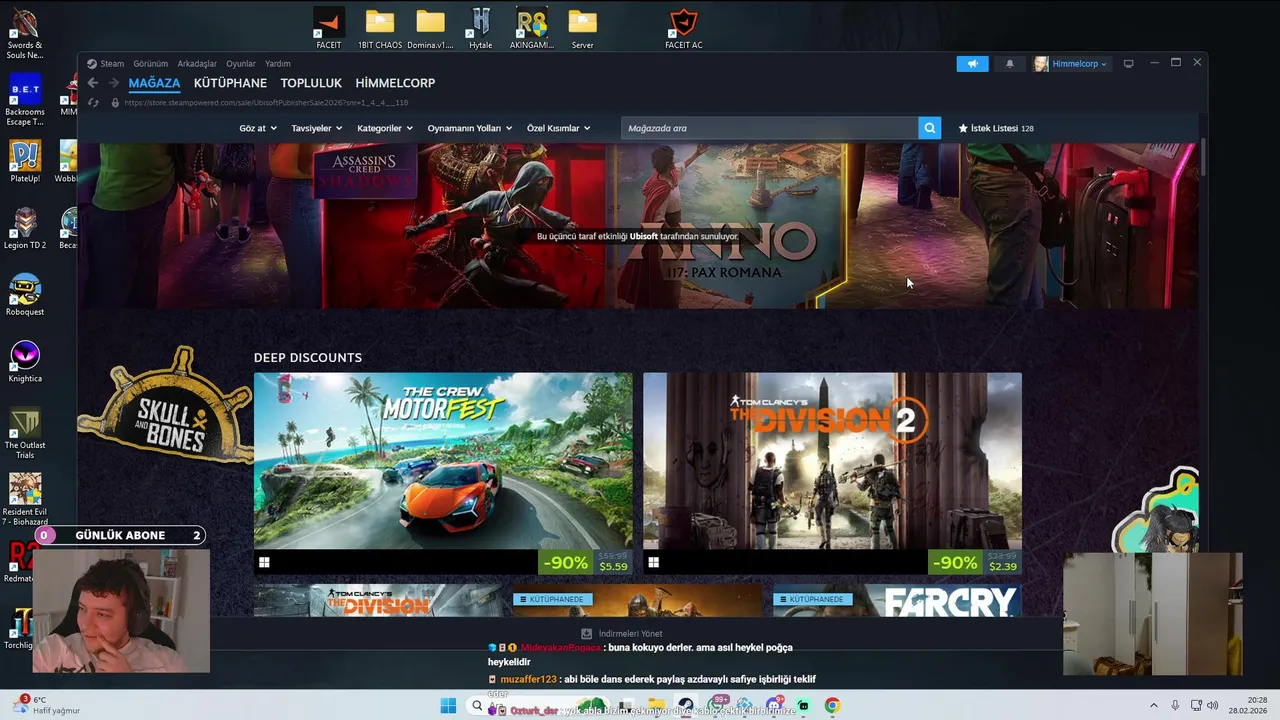Open The Division game thumbnail
The image size is (1280, 720).
point(378,601)
